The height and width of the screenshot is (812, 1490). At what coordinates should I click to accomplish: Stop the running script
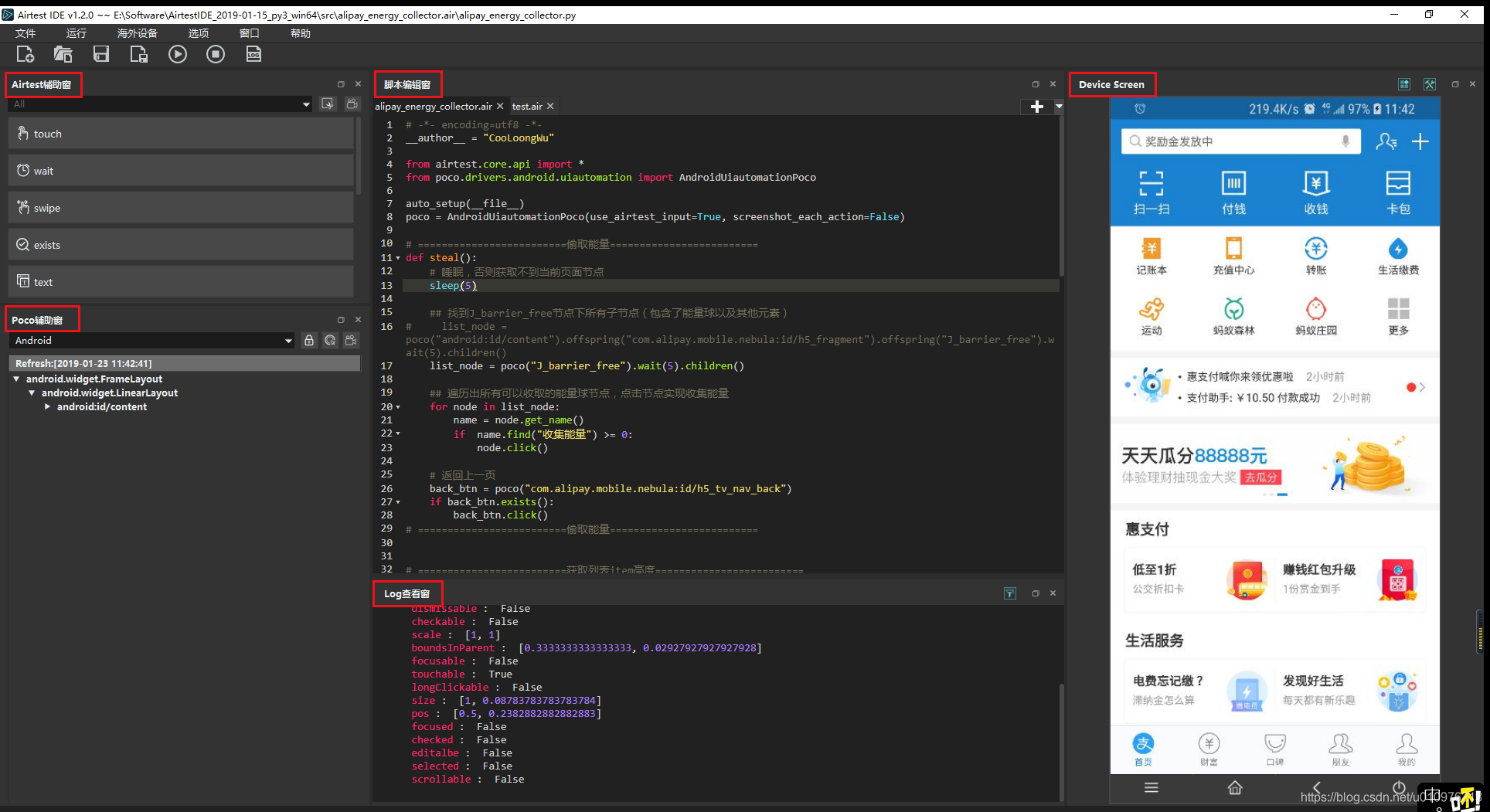[216, 54]
